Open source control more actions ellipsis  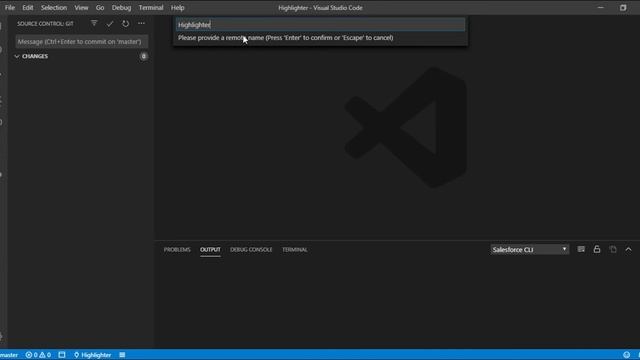pyautogui.click(x=141, y=24)
